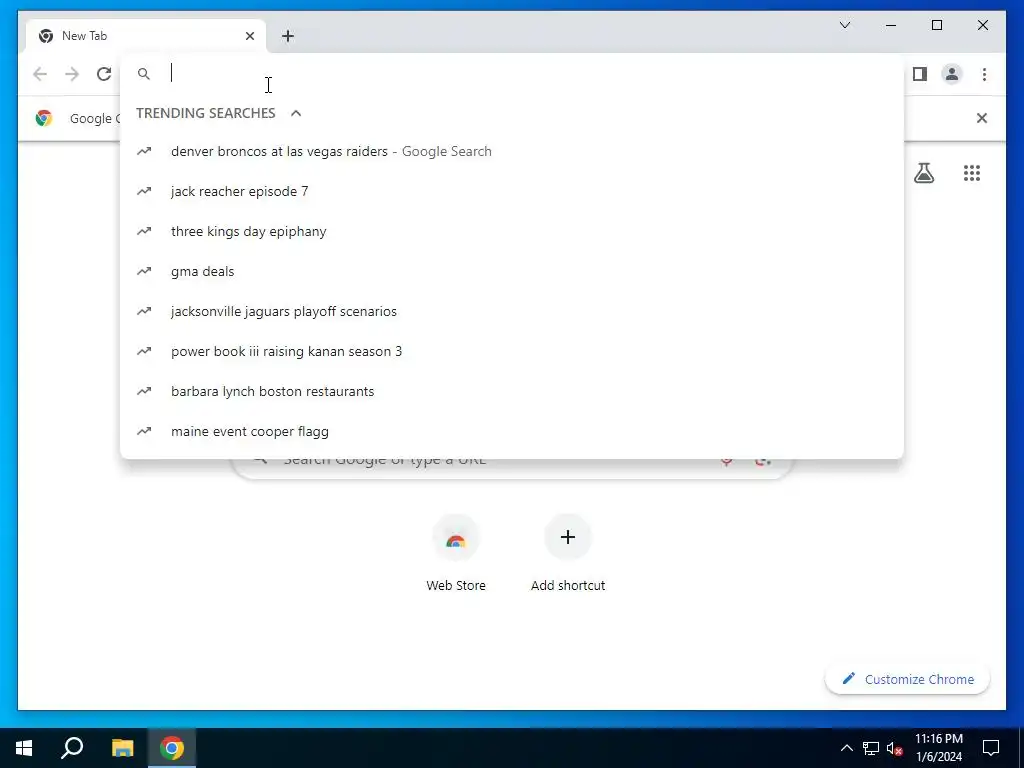Select gma deals suggestion
Screen dimensions: 1024x768
512,271
